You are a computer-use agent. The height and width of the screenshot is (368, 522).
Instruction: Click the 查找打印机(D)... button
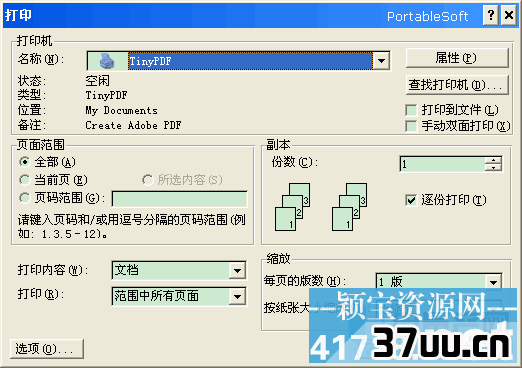point(457,85)
